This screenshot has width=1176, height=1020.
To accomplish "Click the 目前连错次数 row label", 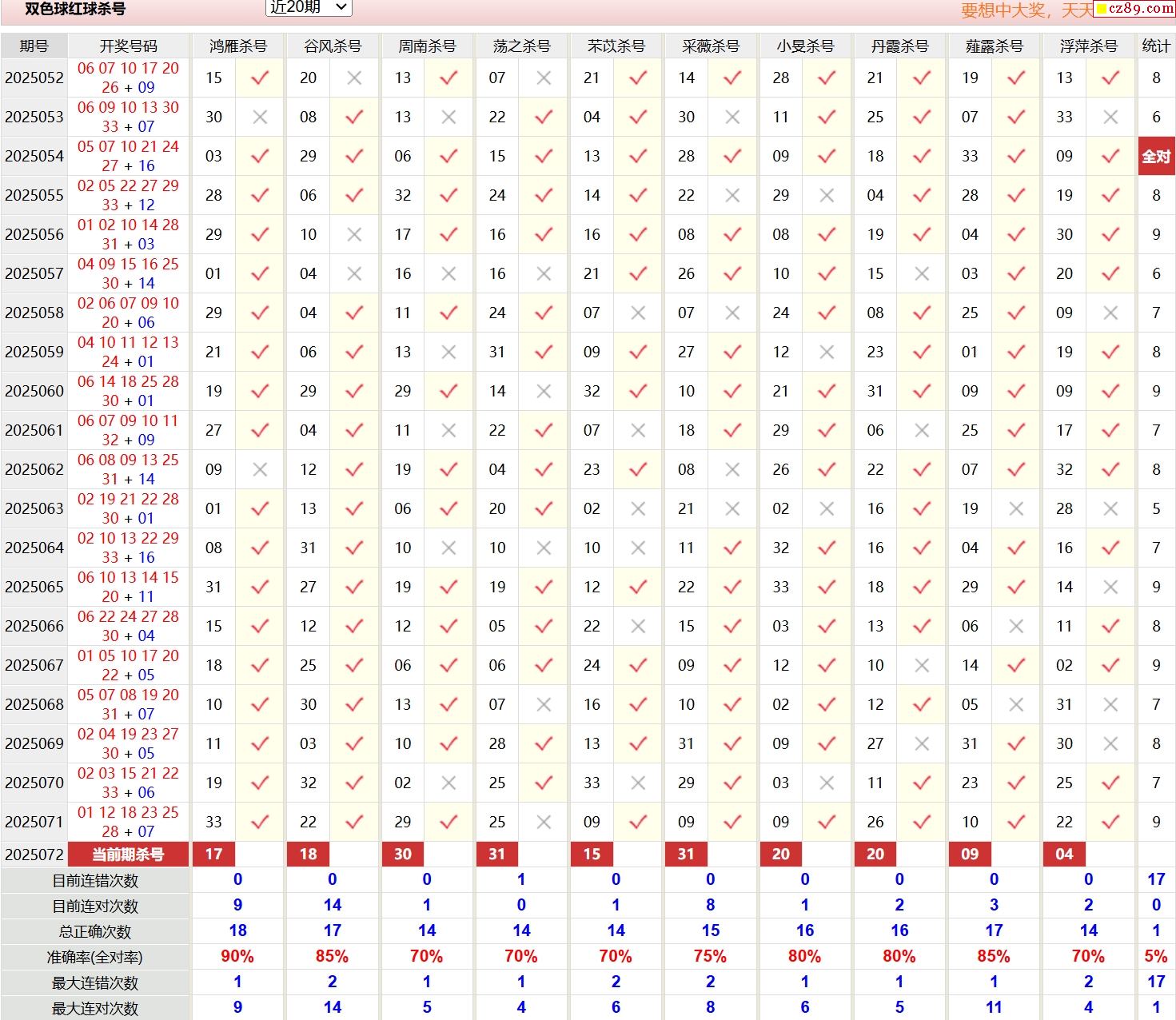I will coord(95,880).
